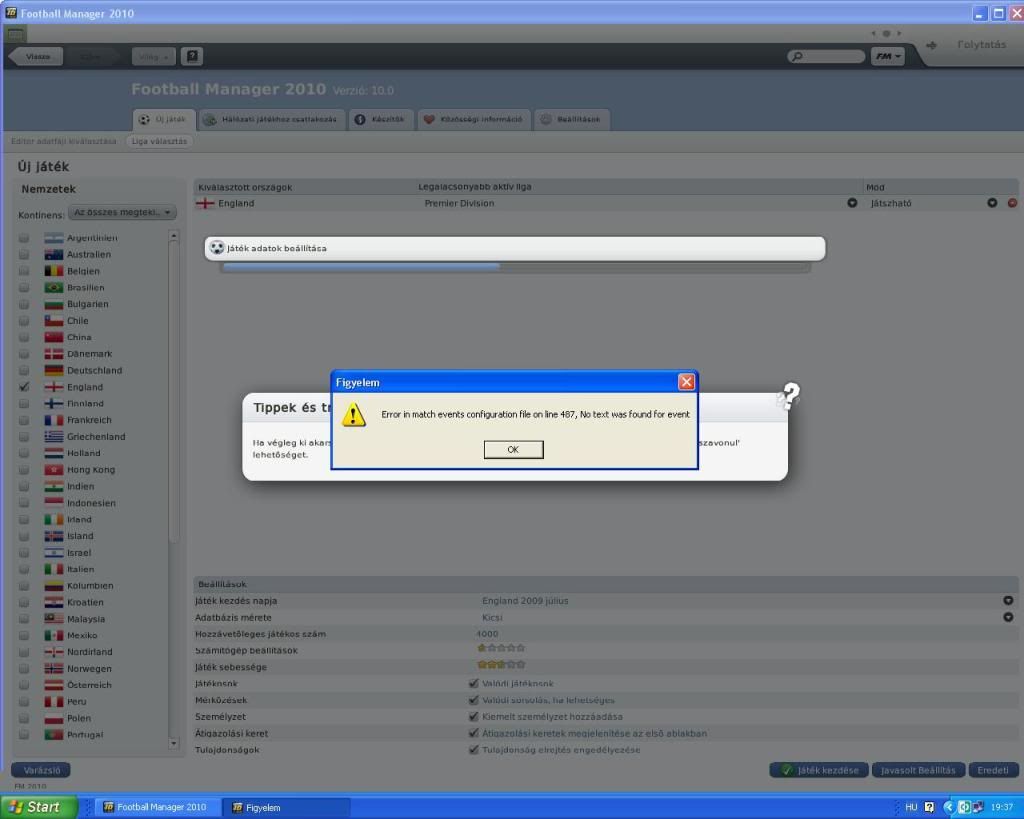The height and width of the screenshot is (819, 1024).
Task: Close the Figyelem error dialog
Action: [x=686, y=382]
